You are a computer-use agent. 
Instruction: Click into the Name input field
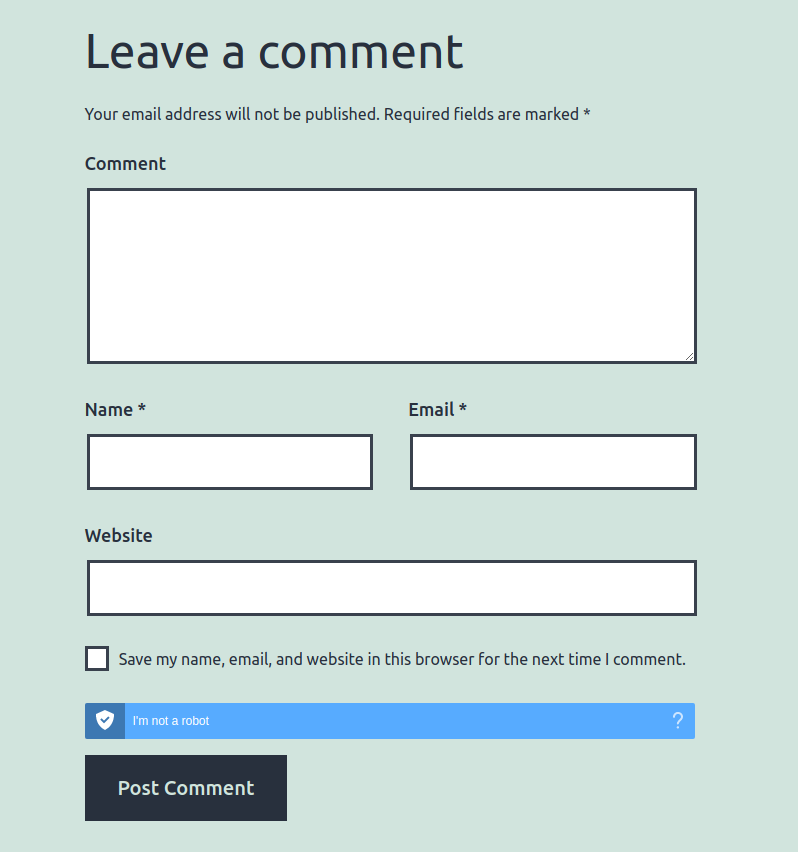[x=230, y=462]
